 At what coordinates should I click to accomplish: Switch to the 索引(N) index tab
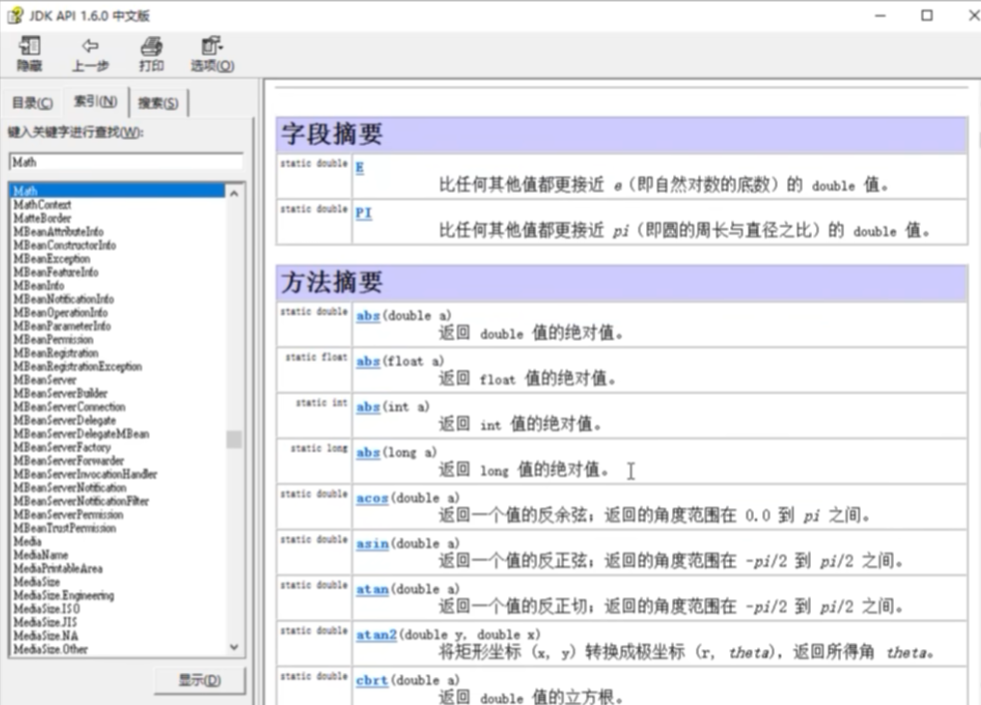coord(95,101)
